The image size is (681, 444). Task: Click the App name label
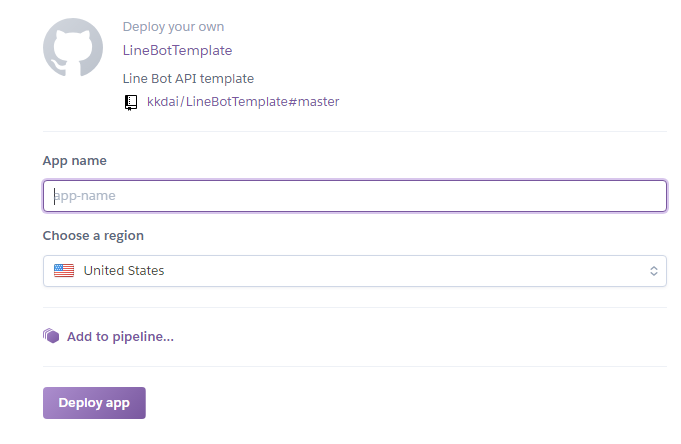pos(74,160)
